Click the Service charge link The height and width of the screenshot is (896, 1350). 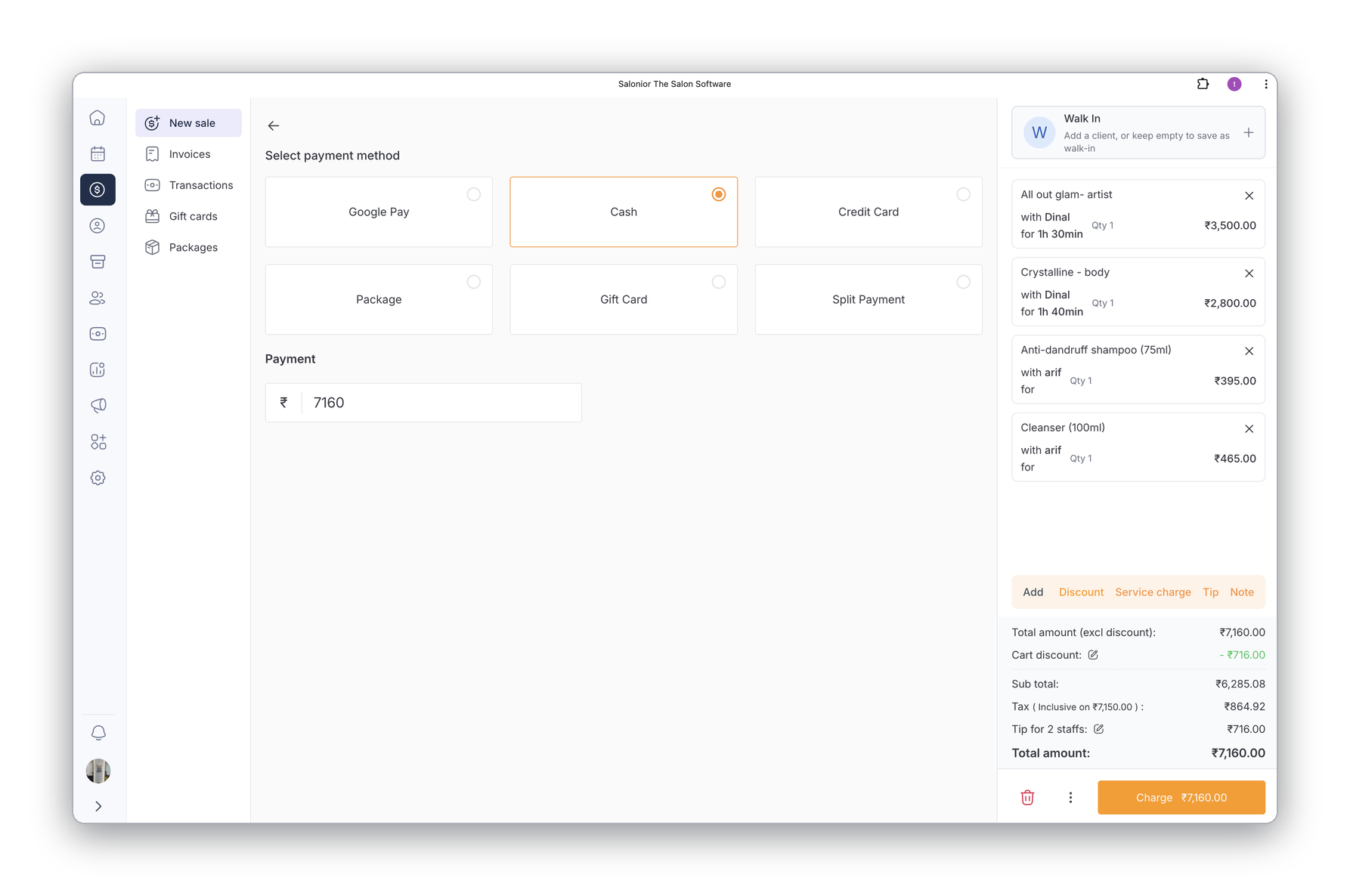pyautogui.click(x=1153, y=592)
